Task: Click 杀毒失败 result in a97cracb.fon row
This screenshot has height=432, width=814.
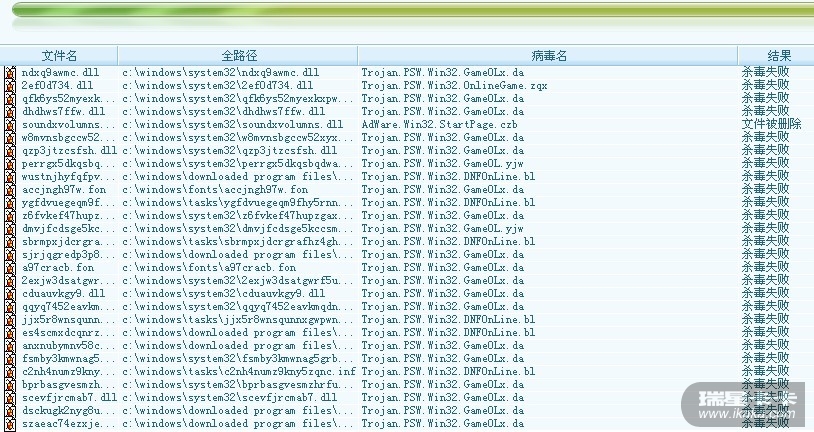Action: pos(765,267)
